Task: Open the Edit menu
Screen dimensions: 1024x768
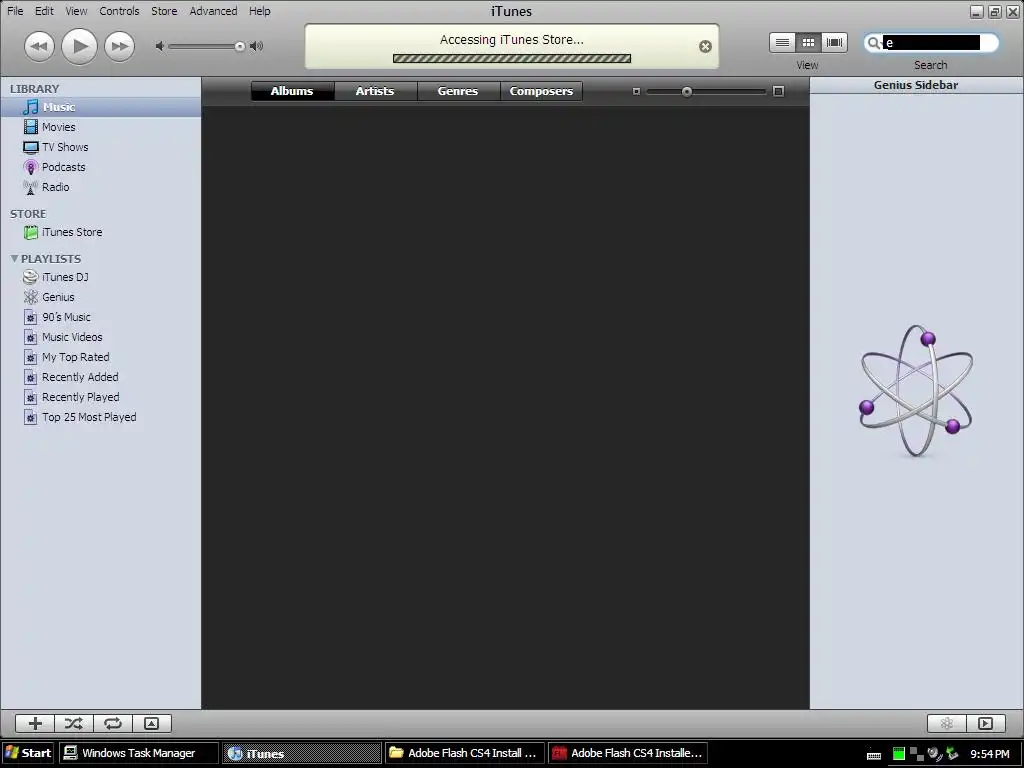Action: 44,11
